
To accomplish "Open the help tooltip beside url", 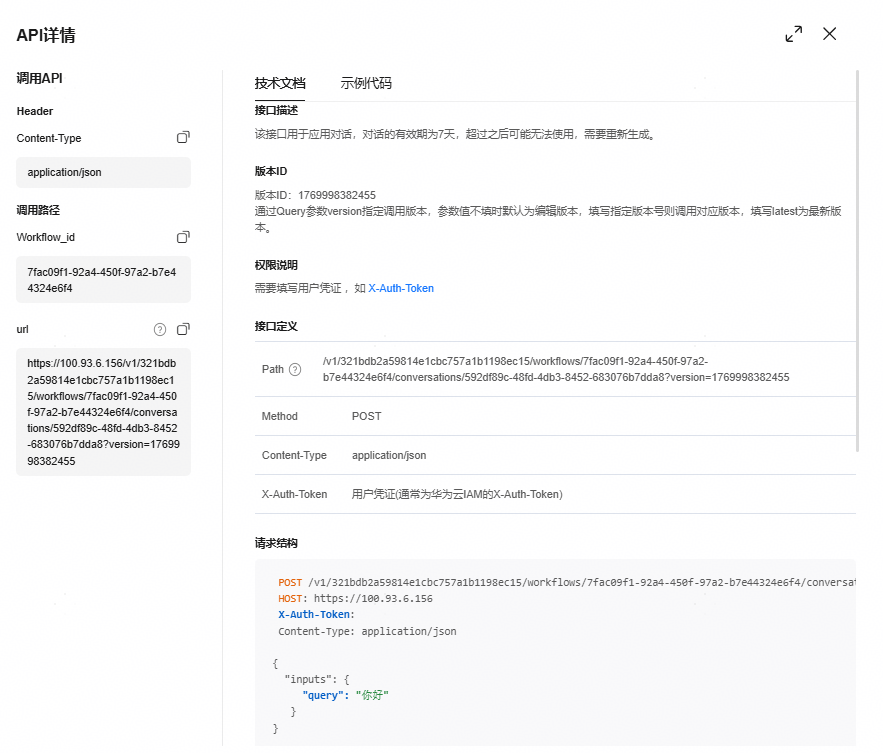I will 160,329.
